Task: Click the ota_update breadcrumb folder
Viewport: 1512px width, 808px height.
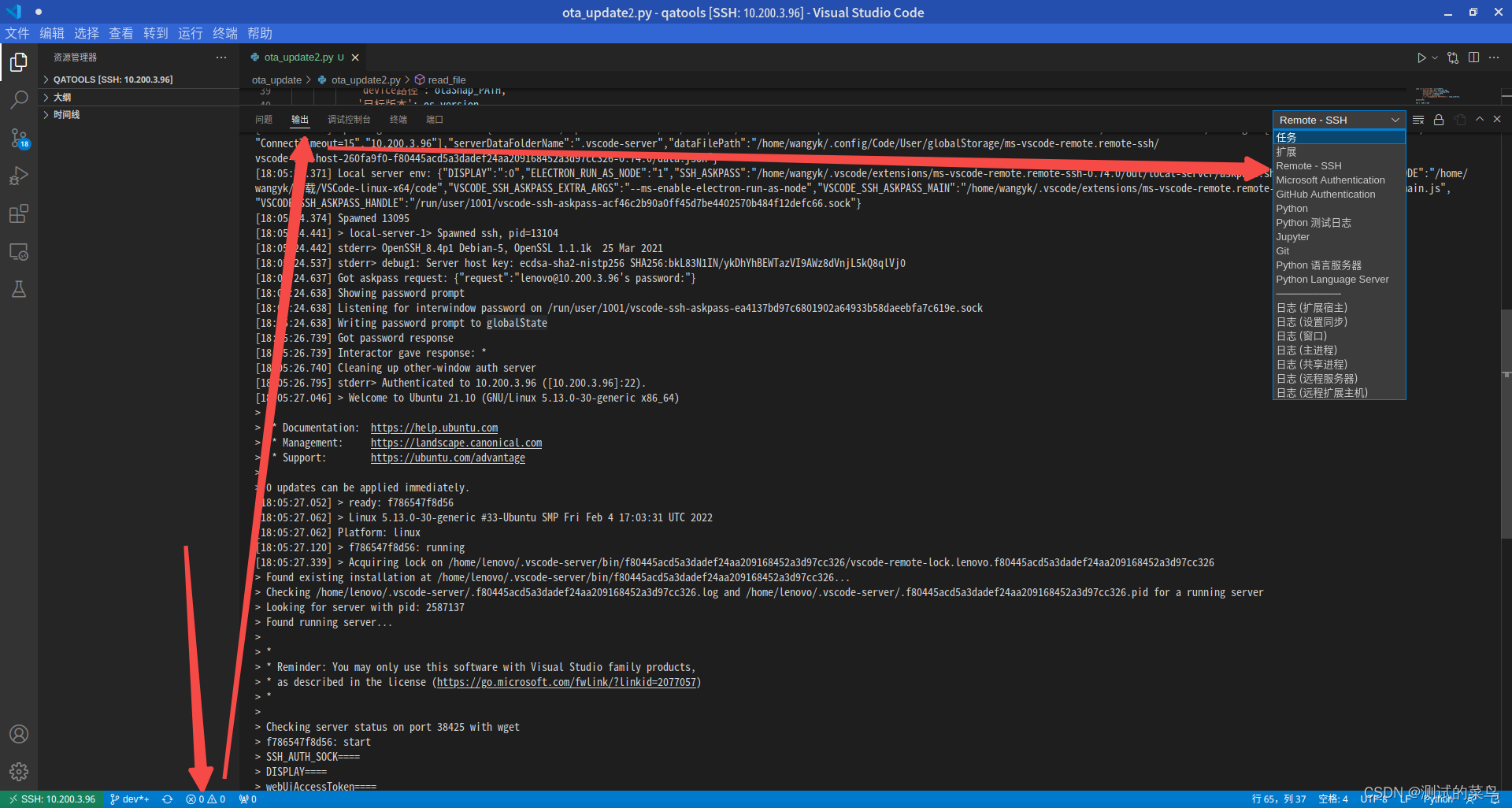Action: coord(276,80)
